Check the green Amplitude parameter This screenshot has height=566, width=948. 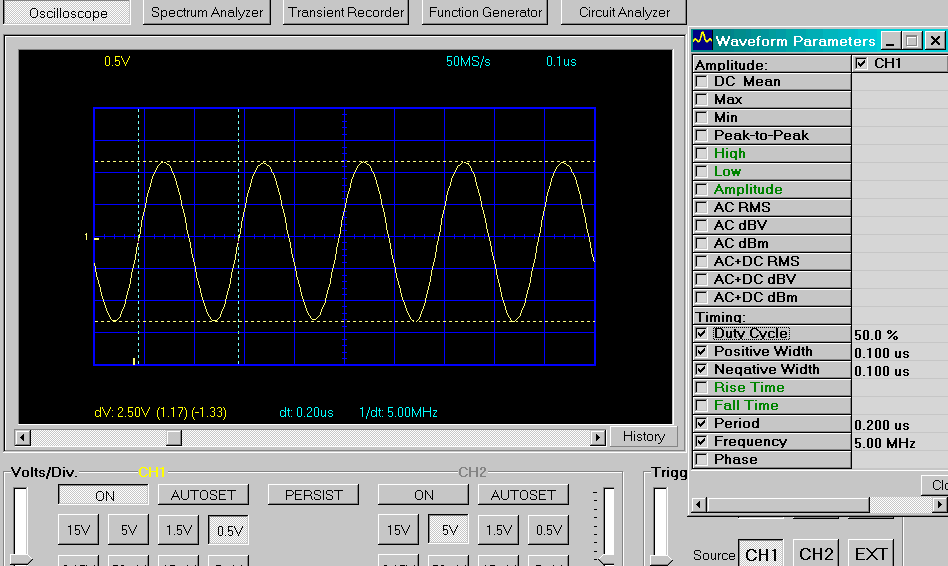click(x=701, y=189)
